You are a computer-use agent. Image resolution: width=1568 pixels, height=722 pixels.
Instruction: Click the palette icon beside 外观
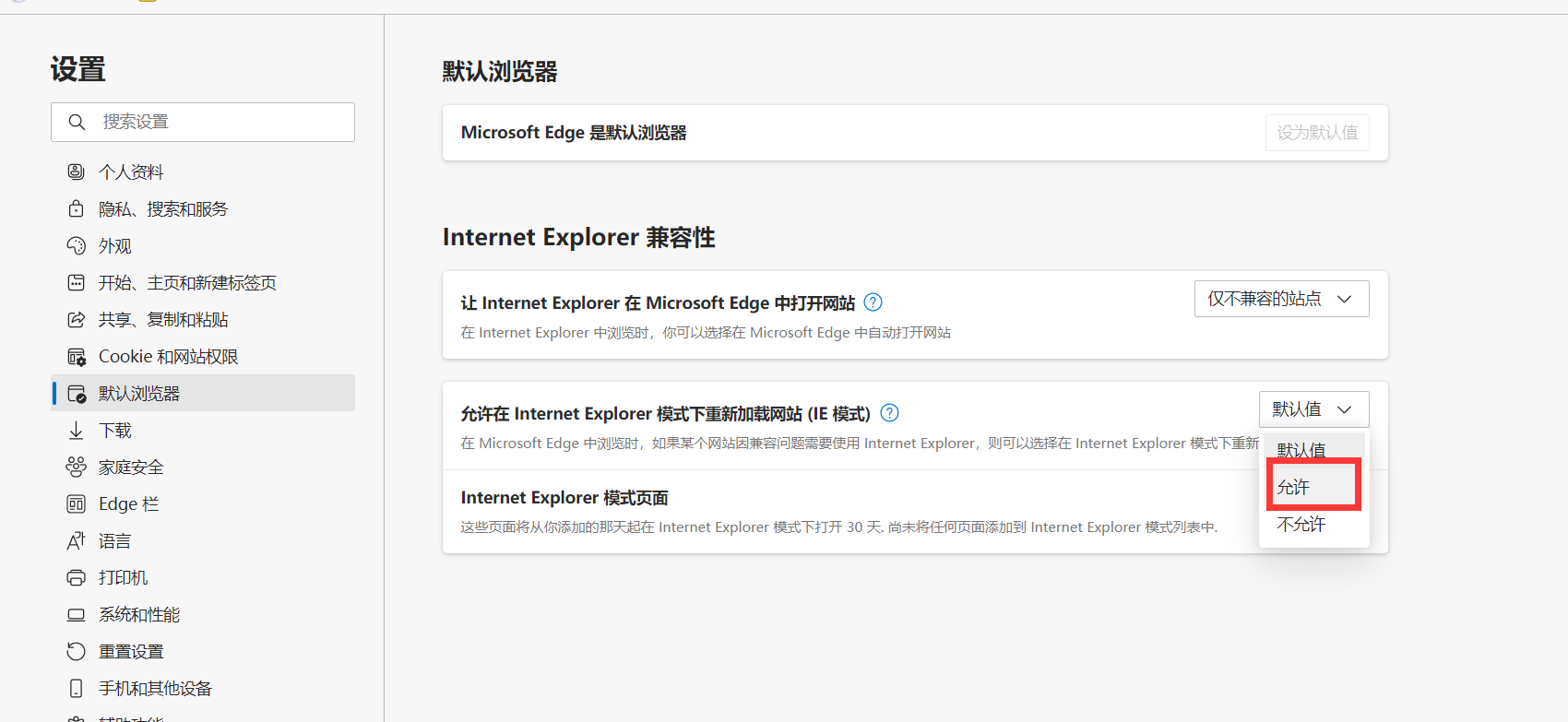(77, 245)
